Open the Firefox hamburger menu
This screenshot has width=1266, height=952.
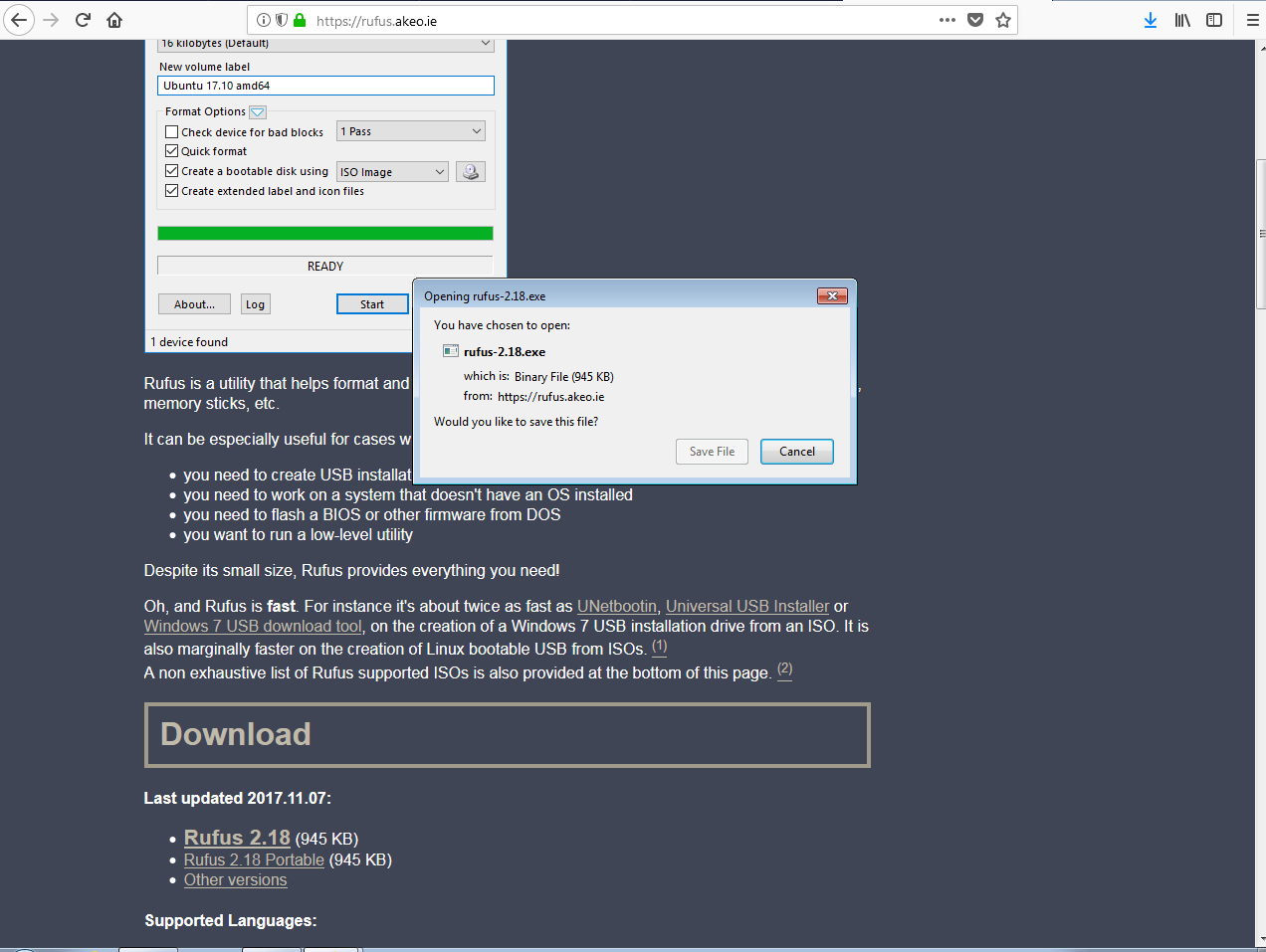click(1252, 20)
